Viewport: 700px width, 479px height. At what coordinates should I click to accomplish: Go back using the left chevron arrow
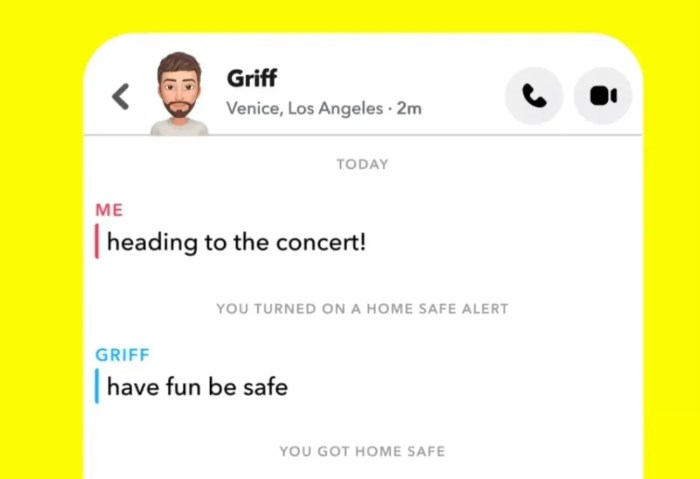point(121,96)
